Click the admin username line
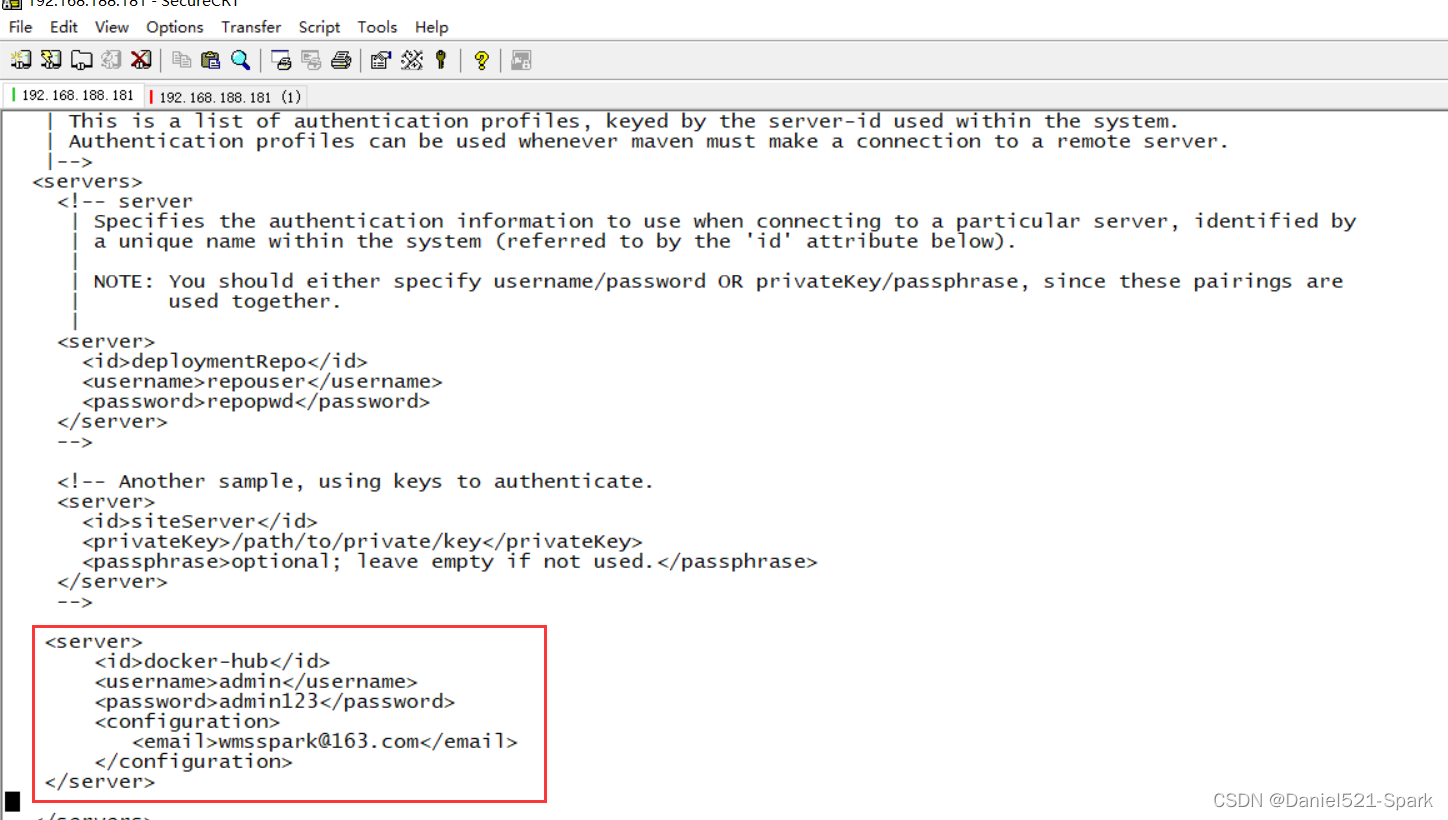 pyautogui.click(x=256, y=681)
